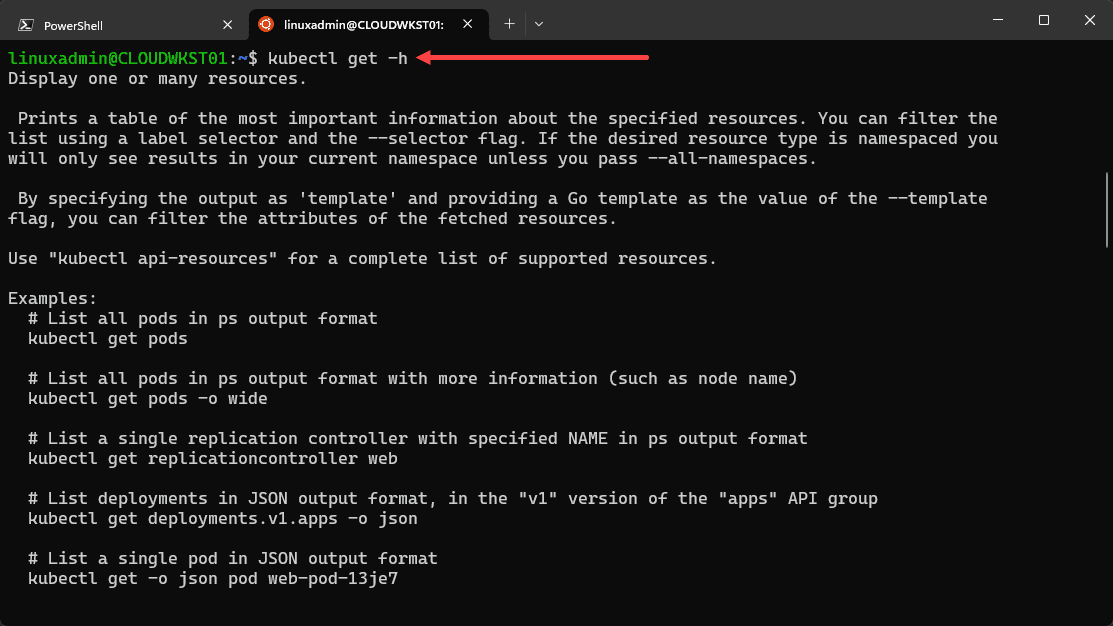Open a new tab with the plus button
This screenshot has width=1113, height=626.
tap(509, 23)
